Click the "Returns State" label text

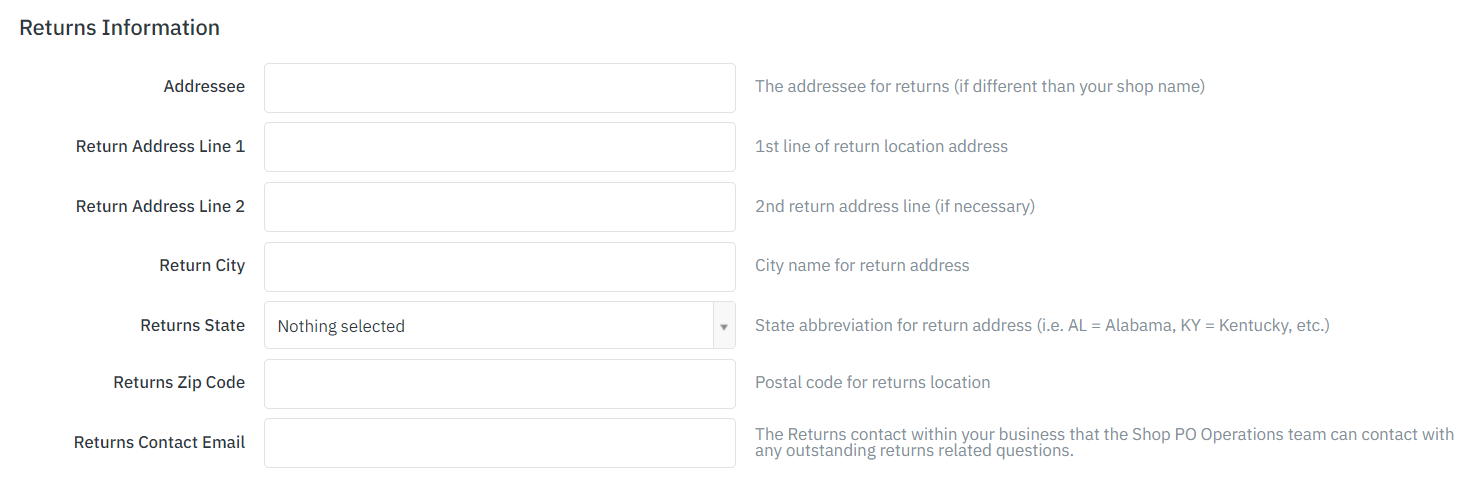[192, 326]
